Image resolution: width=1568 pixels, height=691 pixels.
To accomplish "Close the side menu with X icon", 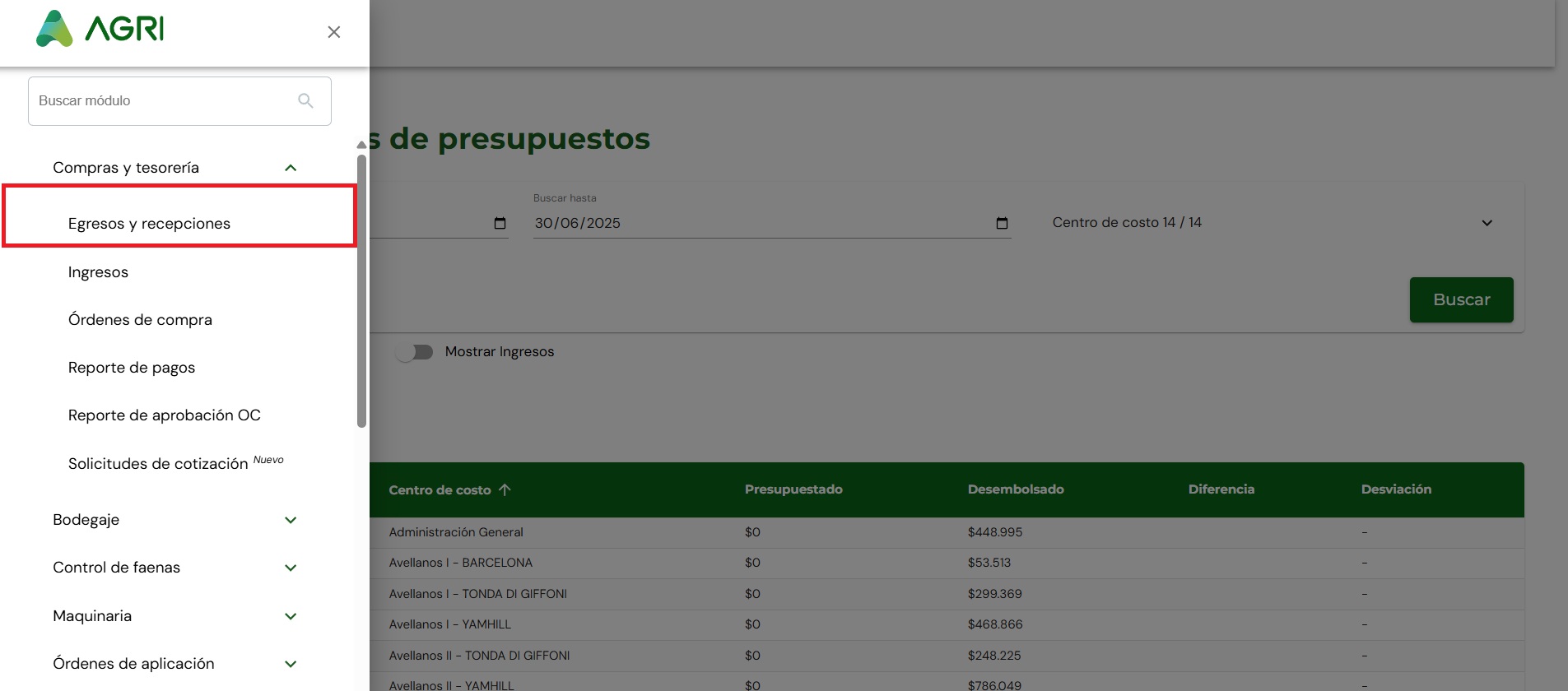I will [333, 32].
